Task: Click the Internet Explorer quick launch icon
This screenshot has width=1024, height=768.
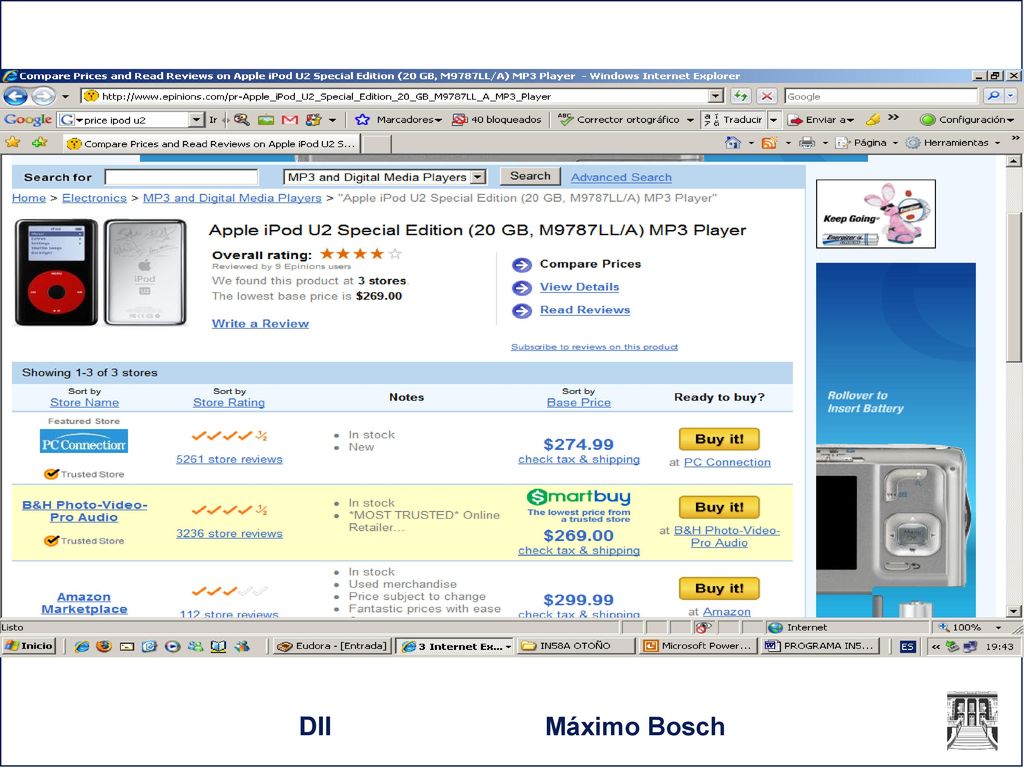Action: coord(82,646)
